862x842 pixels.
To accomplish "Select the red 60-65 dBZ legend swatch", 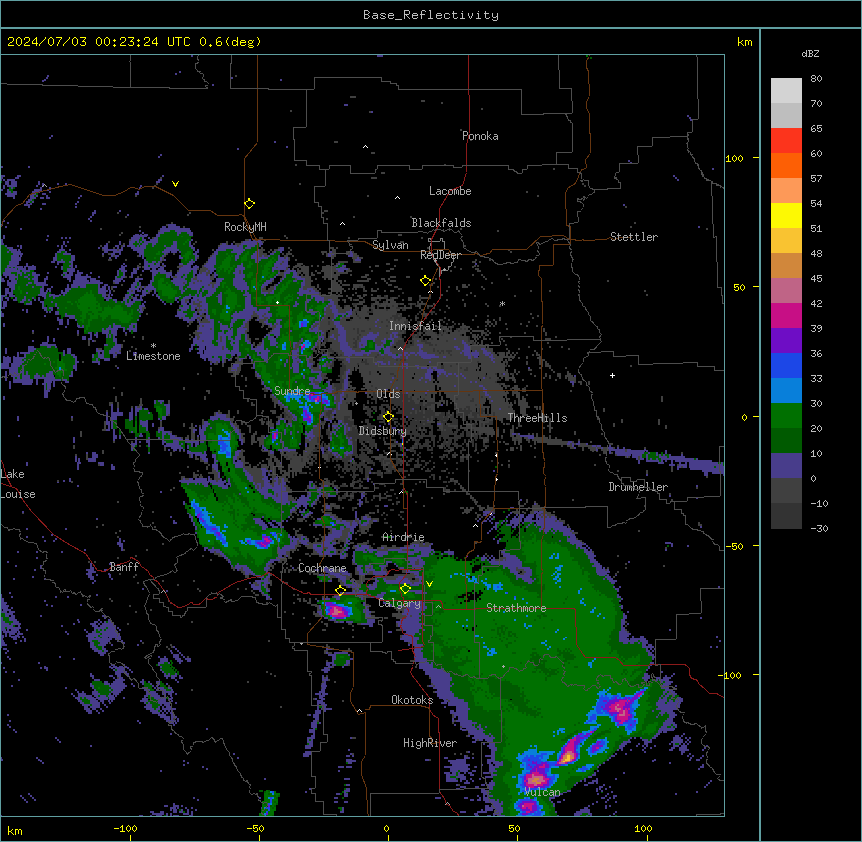I will (786, 140).
